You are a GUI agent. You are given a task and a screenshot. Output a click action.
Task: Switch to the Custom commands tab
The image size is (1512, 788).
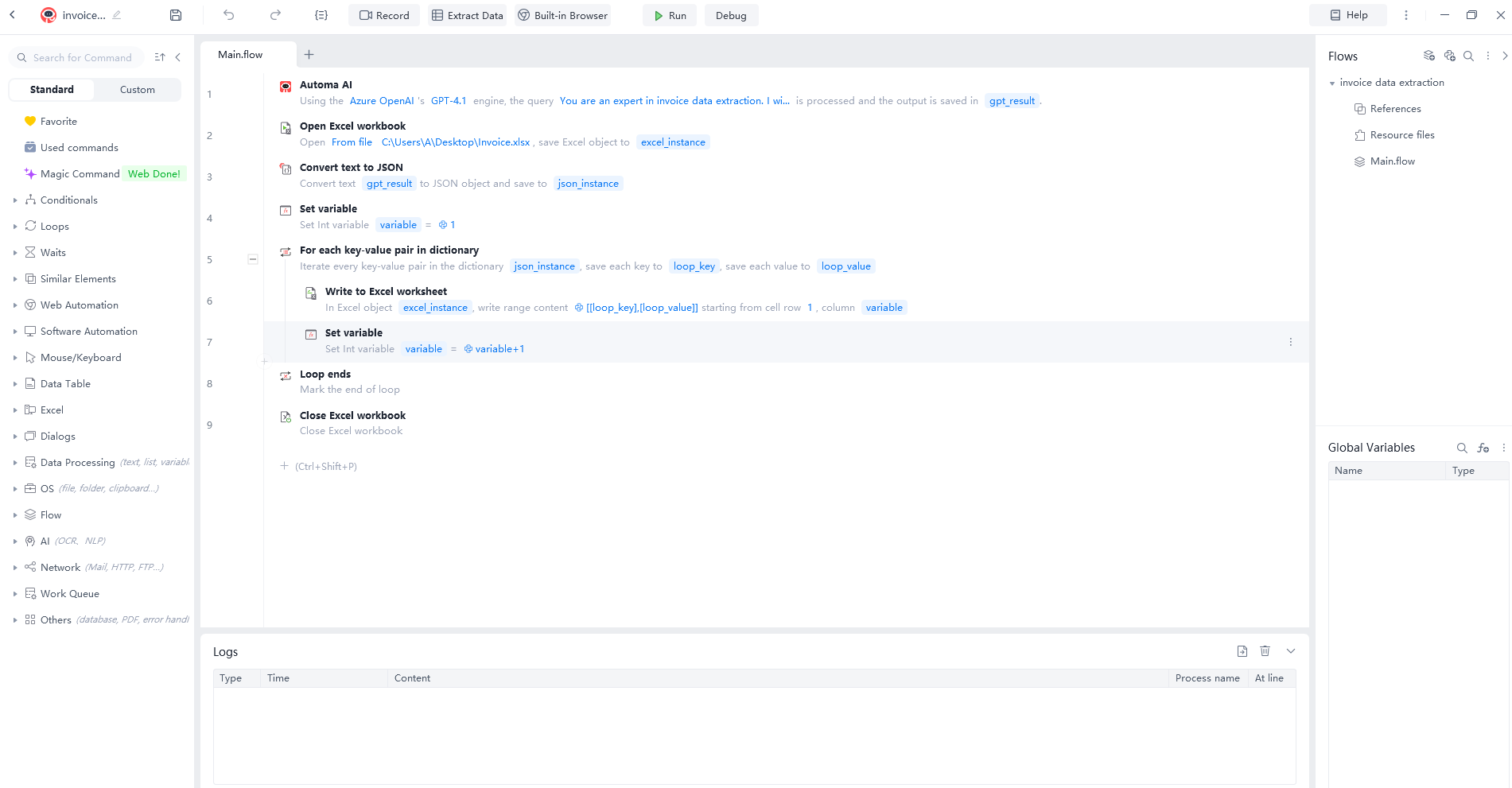tap(137, 89)
